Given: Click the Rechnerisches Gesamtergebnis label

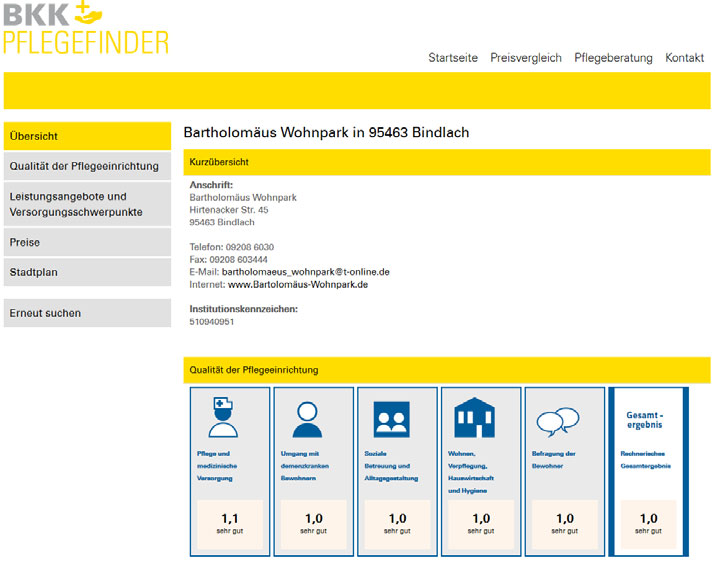Looking at the screenshot, I should (x=646, y=460).
